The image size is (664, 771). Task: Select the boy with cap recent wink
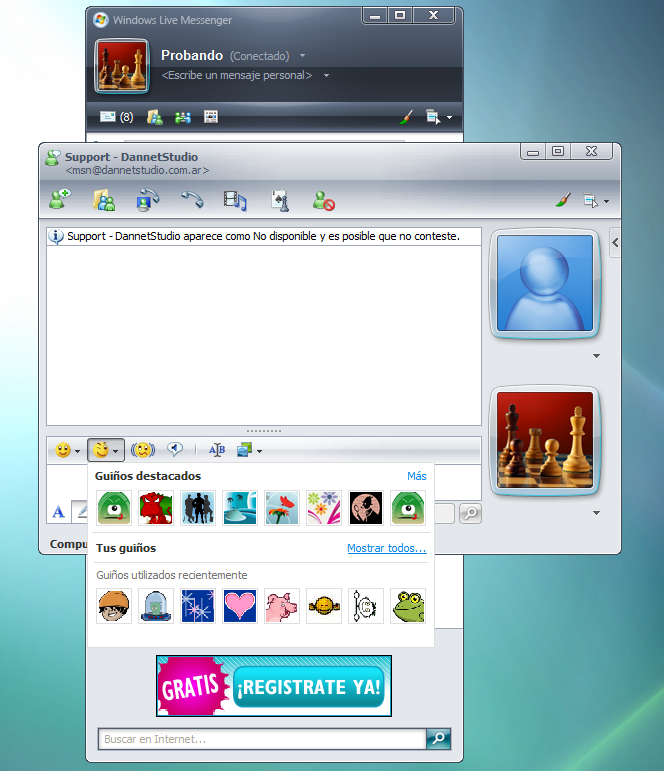114,606
